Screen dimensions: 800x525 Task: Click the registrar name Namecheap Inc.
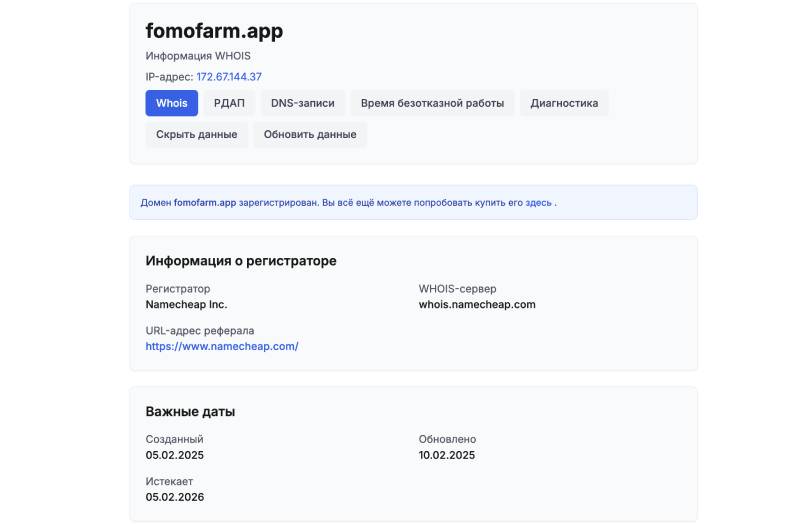point(186,304)
